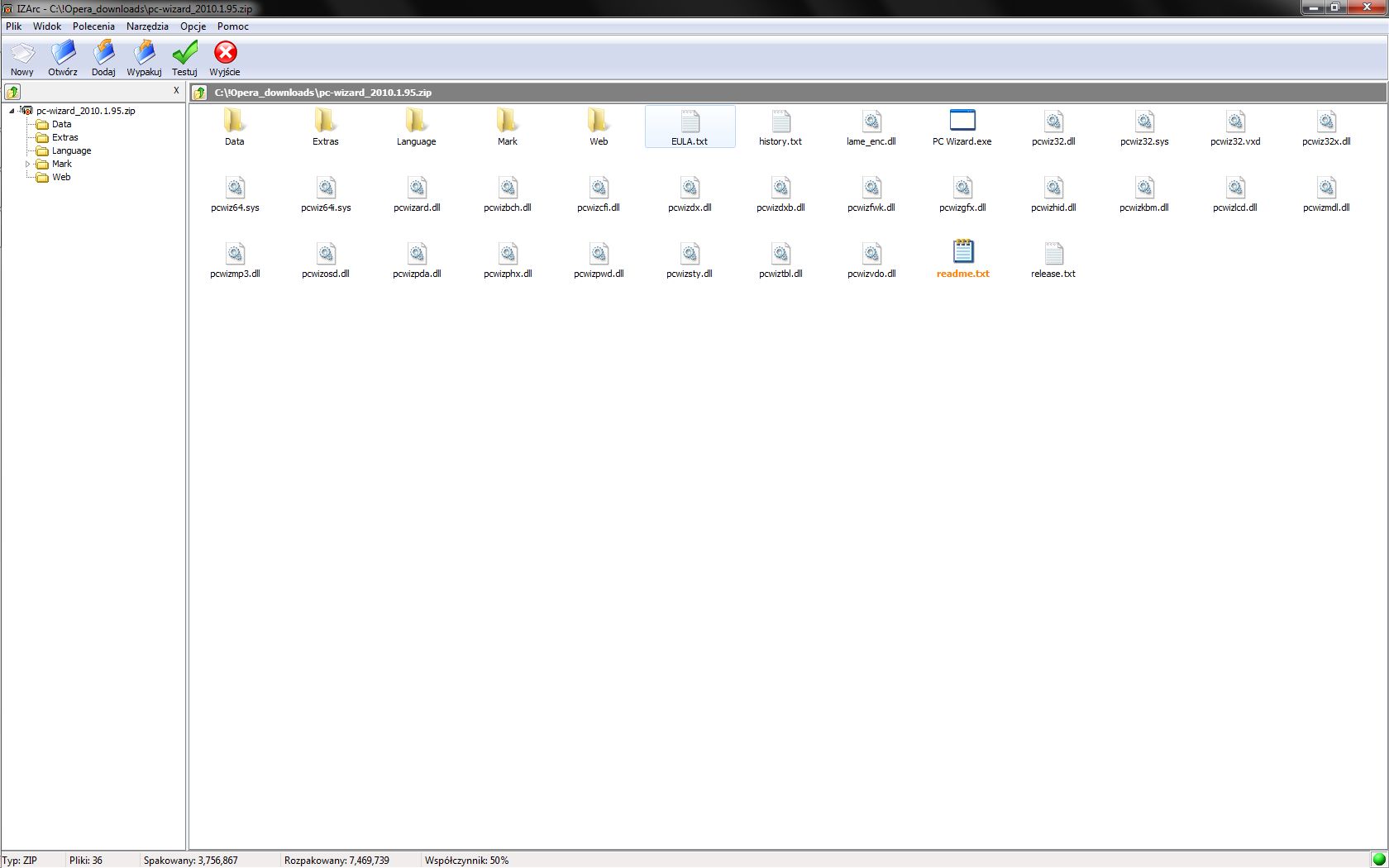The width and height of the screenshot is (1389, 868).
Task: Collapse the pc-wizard_2010.1.95.zip tree root
Action: (x=12, y=111)
